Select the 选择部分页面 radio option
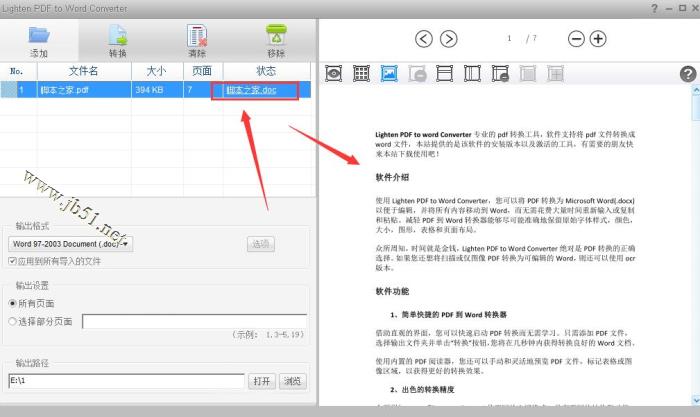 [12, 321]
